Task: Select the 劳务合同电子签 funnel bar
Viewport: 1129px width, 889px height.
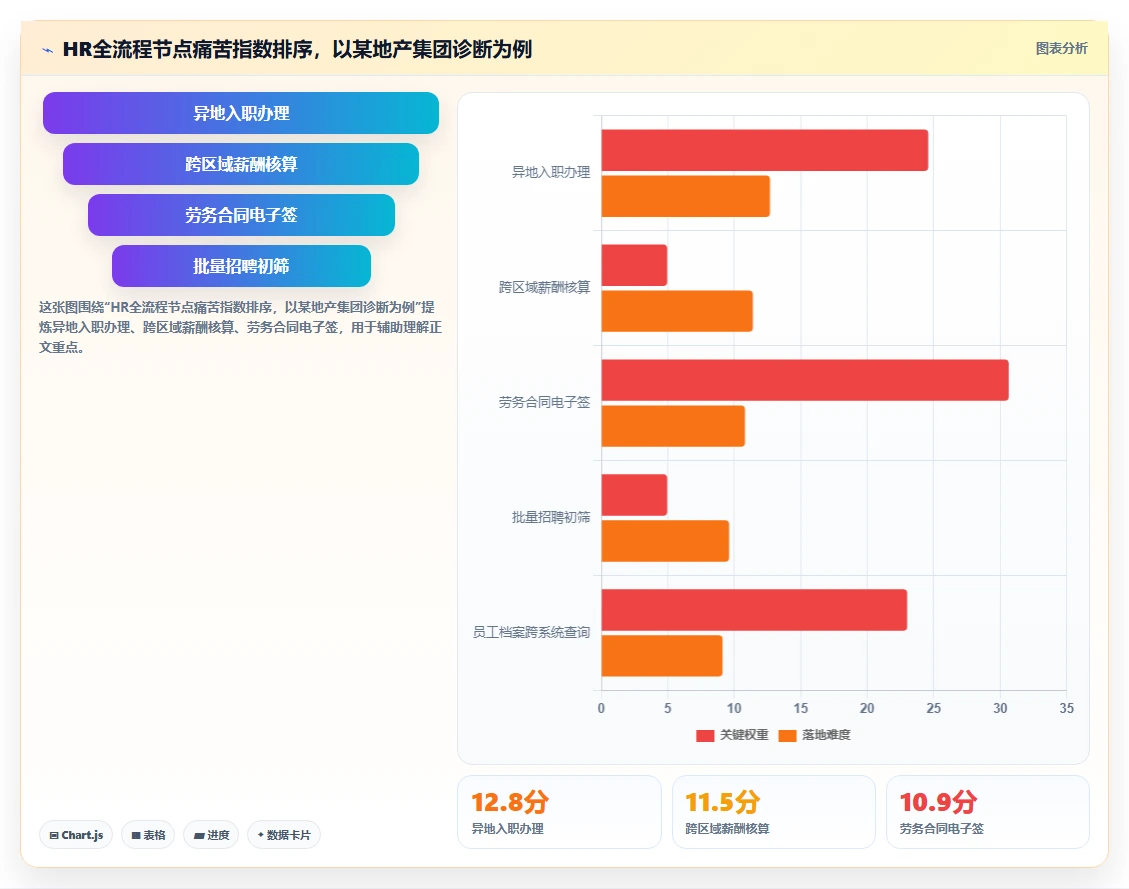Action: point(241,215)
